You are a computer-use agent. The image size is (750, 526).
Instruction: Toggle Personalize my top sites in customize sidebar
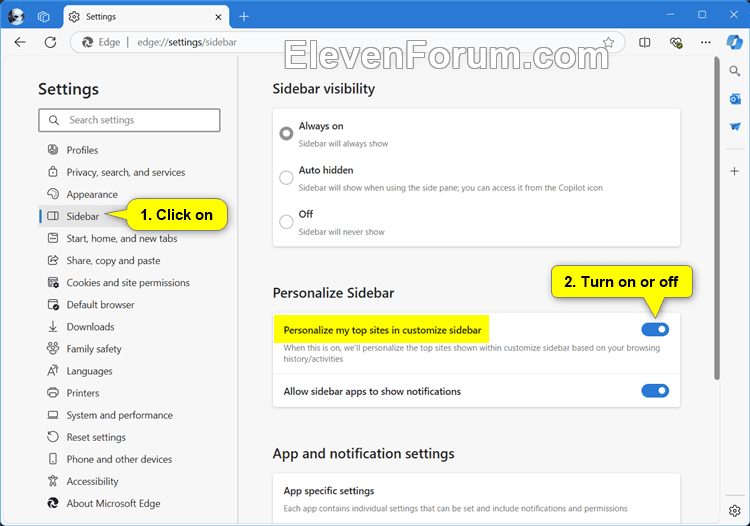coord(655,329)
